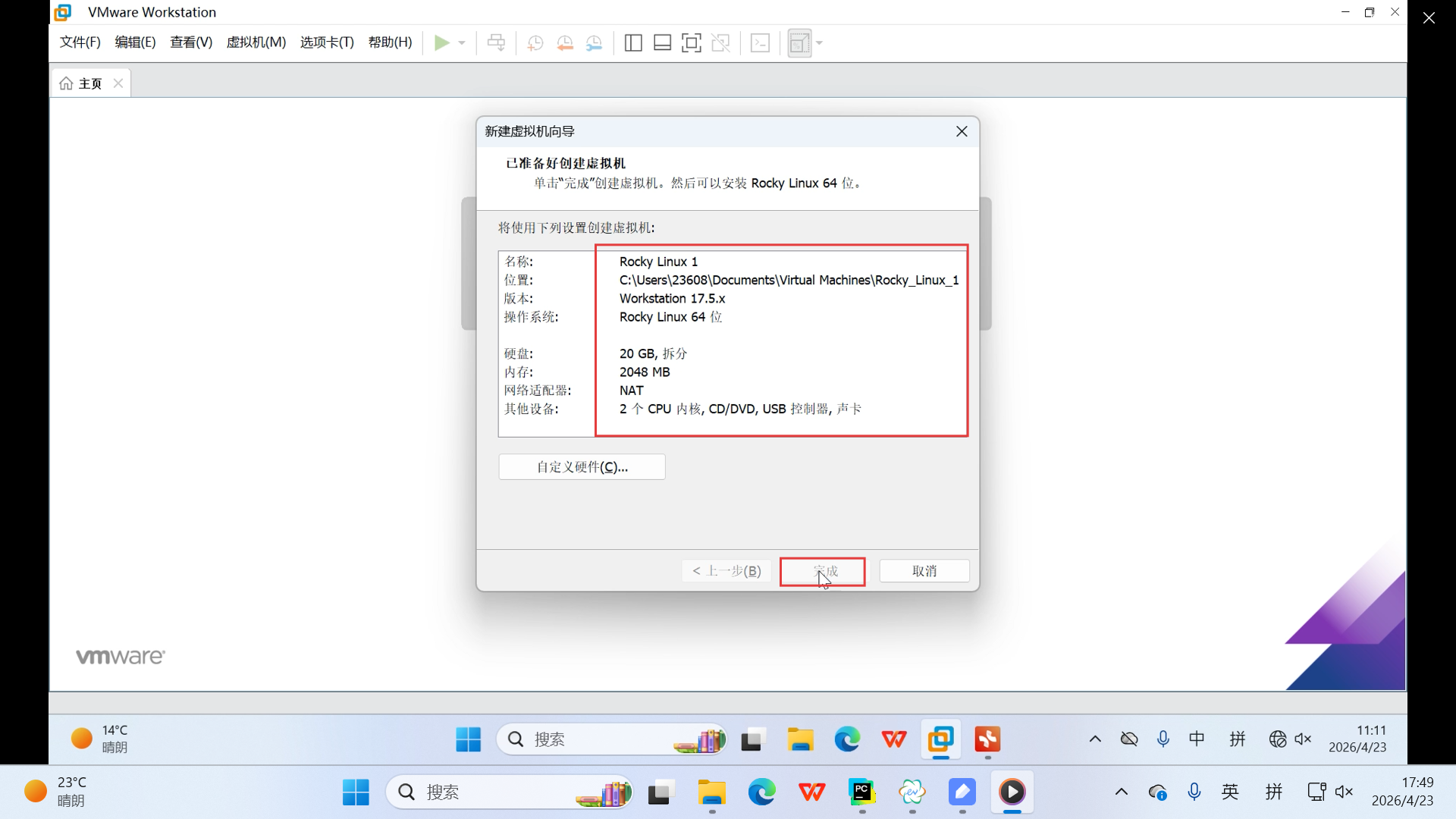Screen dimensions: 1456x819
Task: Toggle Unity mode toolbar icon
Action: [x=721, y=43]
